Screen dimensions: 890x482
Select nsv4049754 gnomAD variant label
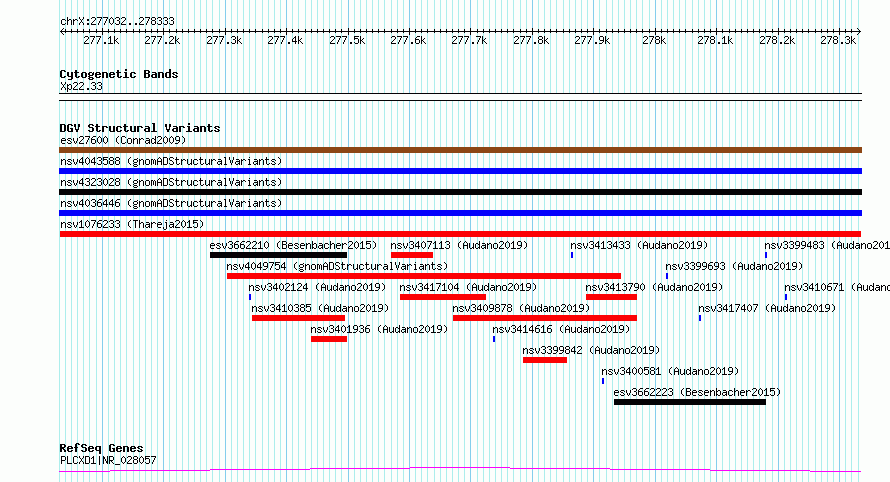coord(337,266)
